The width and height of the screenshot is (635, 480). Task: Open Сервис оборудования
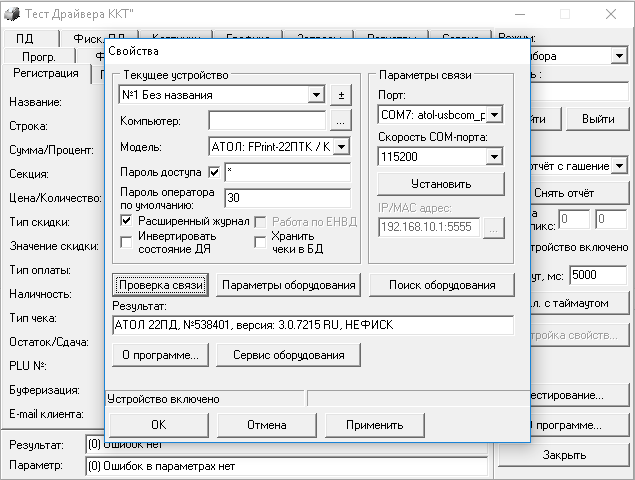[x=288, y=354]
